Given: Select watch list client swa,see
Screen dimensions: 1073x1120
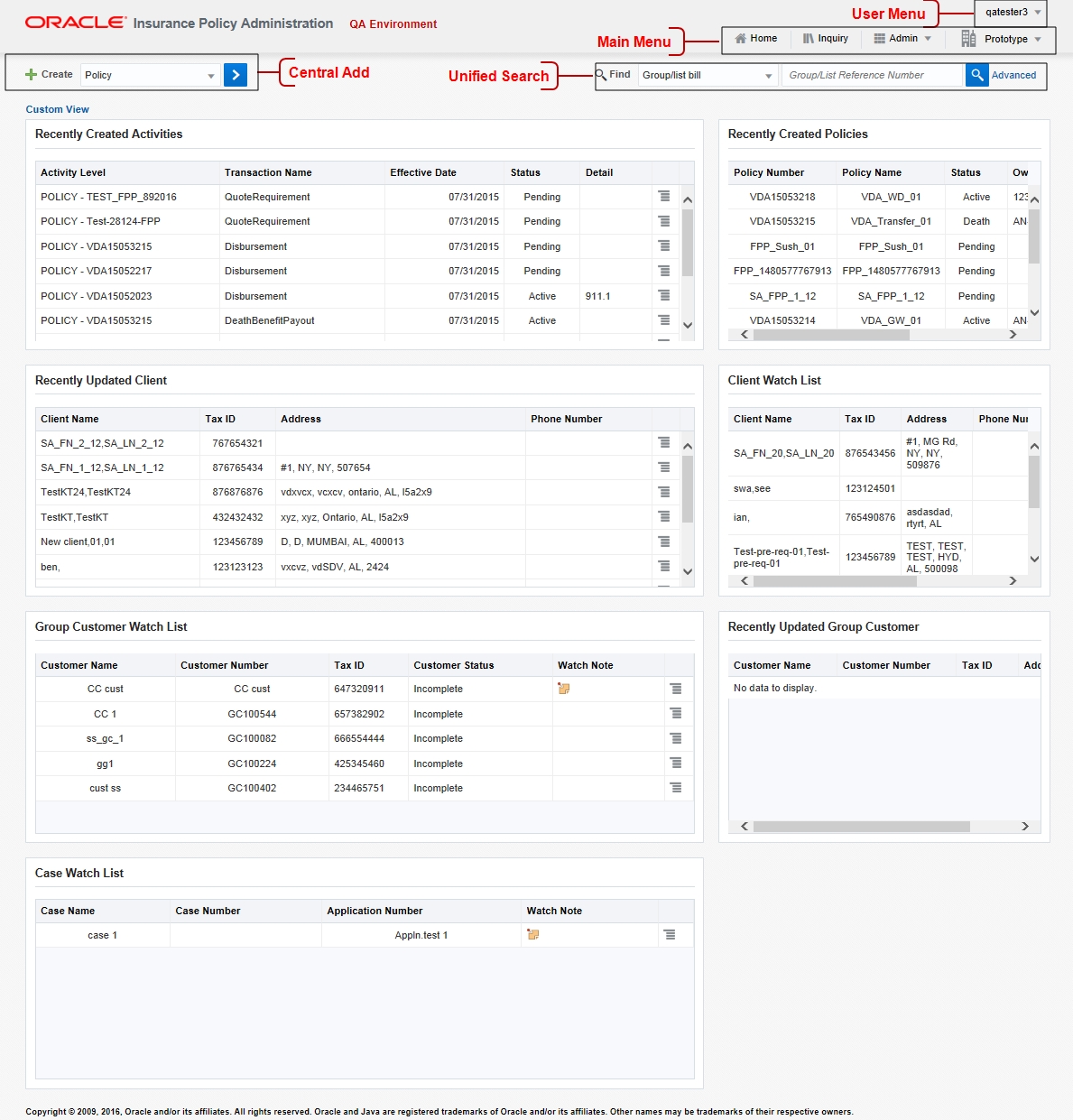Looking at the screenshot, I should tap(752, 488).
